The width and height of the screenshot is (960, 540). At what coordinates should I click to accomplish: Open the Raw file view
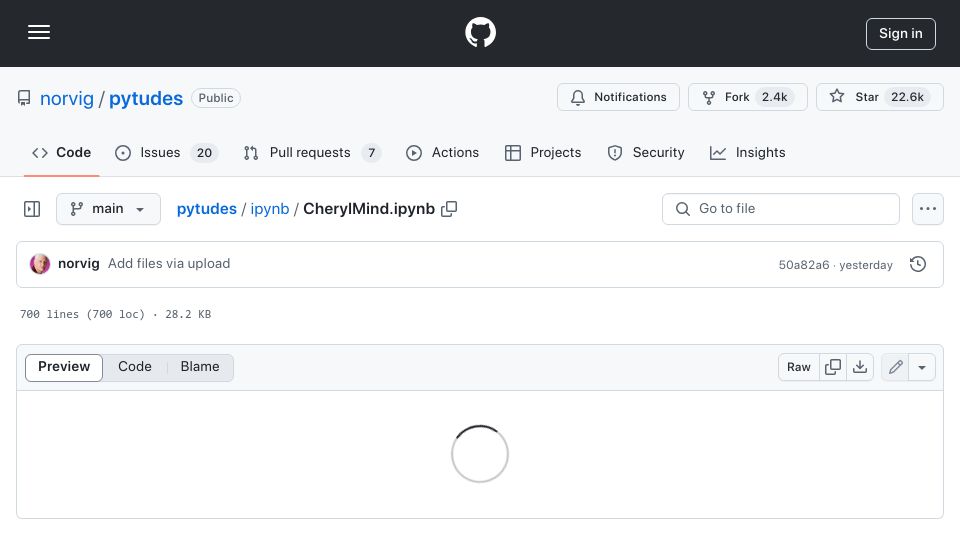click(798, 367)
